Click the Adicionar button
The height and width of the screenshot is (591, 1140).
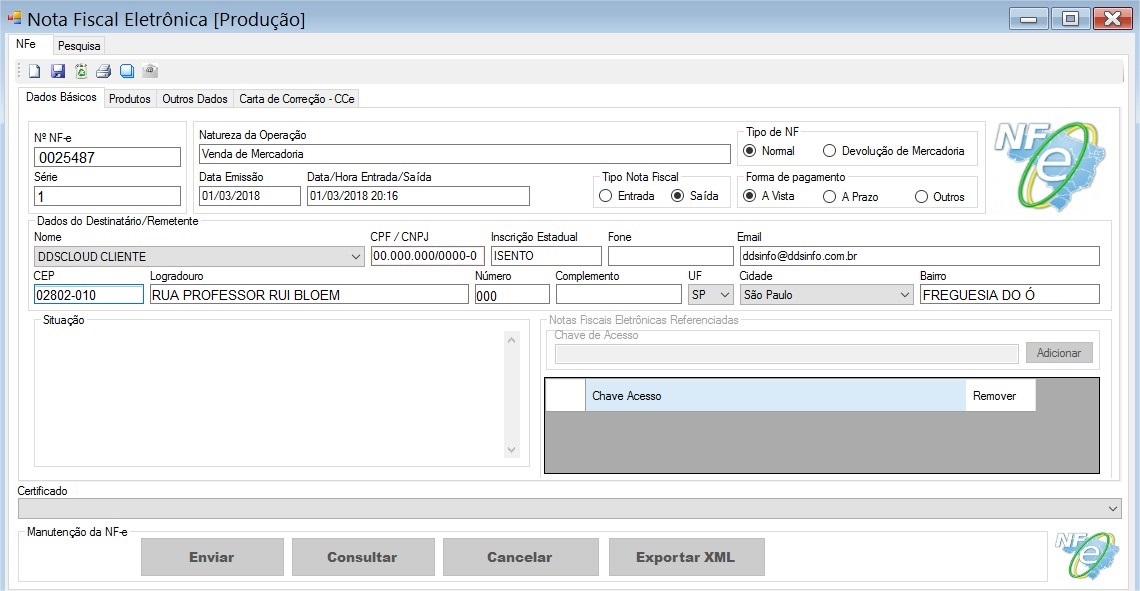pyautogui.click(x=1059, y=353)
